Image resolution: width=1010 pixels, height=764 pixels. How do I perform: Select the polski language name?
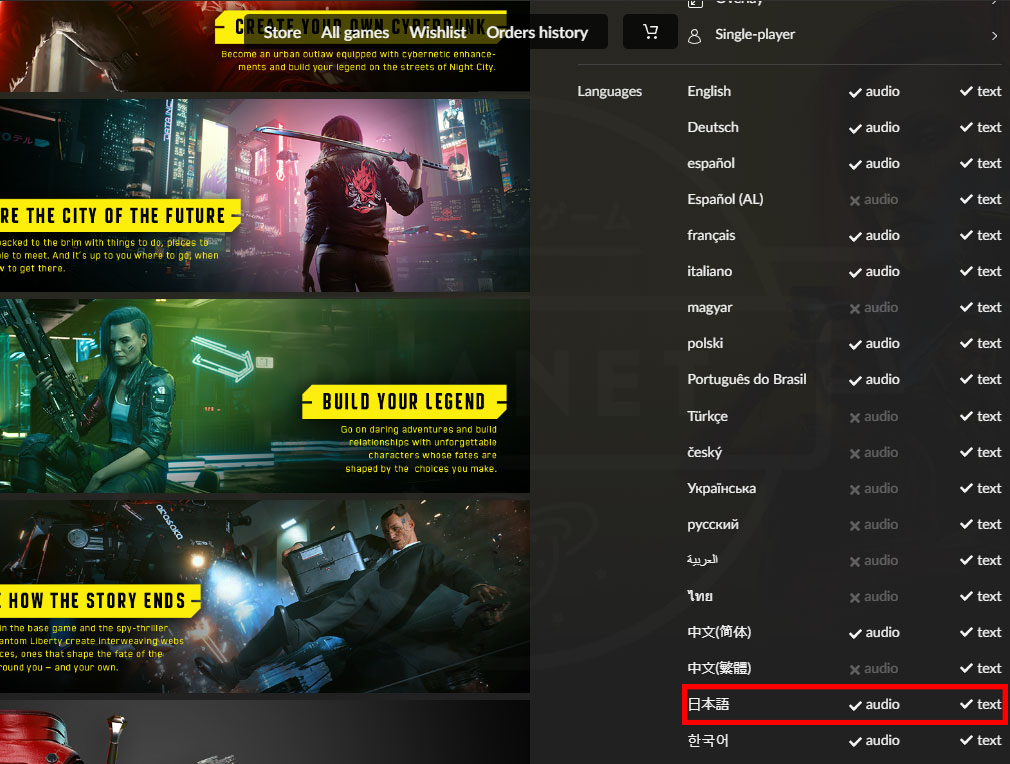pos(705,343)
